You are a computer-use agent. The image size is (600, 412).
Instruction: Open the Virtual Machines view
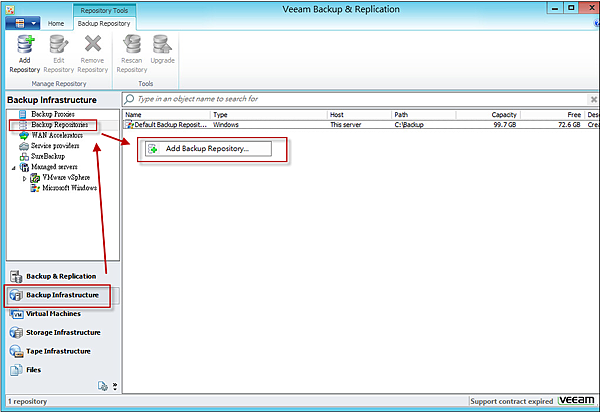coord(54,314)
